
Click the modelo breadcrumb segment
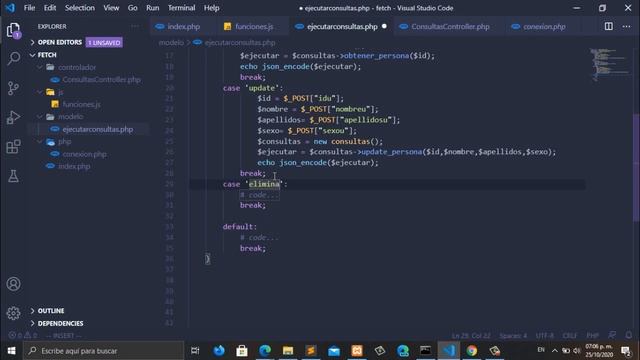pos(171,42)
